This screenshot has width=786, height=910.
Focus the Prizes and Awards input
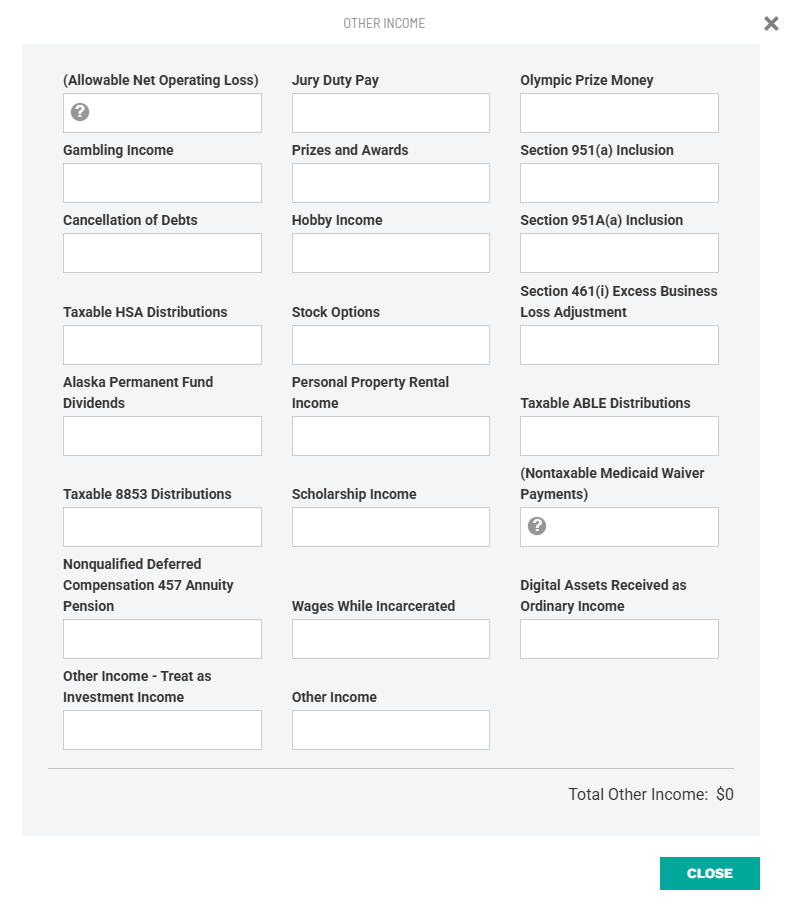[x=391, y=183]
